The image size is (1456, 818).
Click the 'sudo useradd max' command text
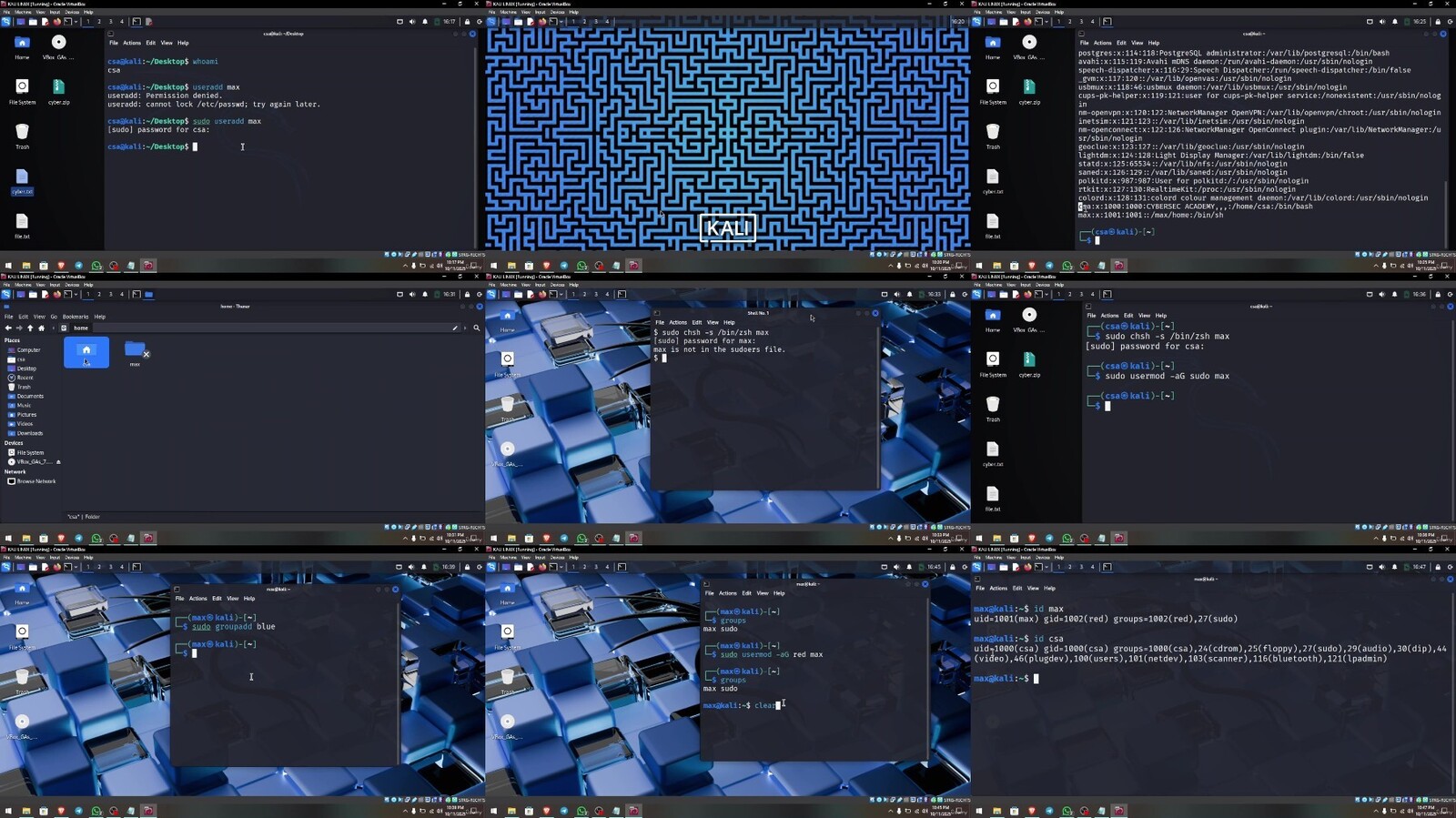point(227,121)
